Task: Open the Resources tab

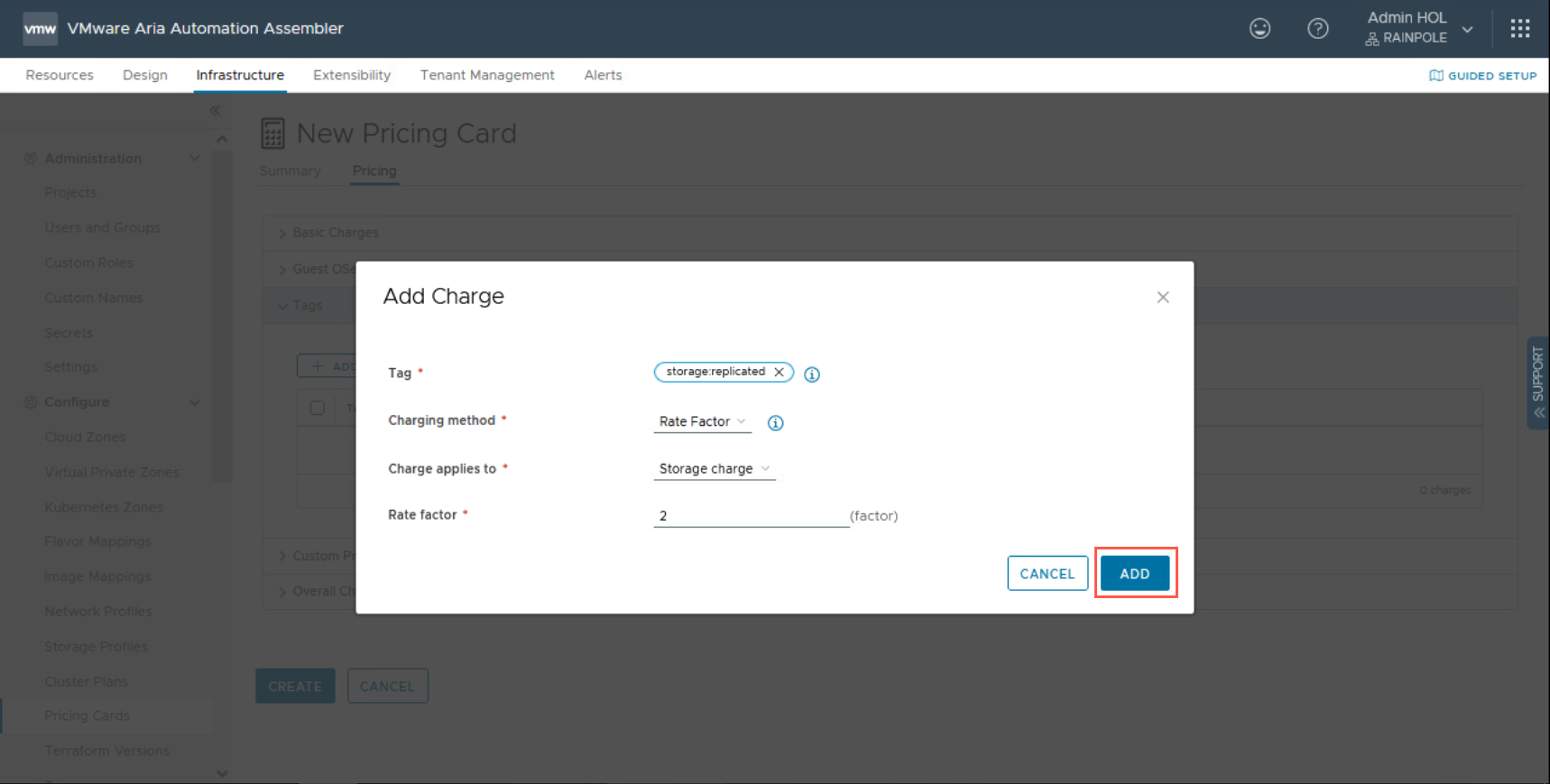Action: click(x=60, y=75)
